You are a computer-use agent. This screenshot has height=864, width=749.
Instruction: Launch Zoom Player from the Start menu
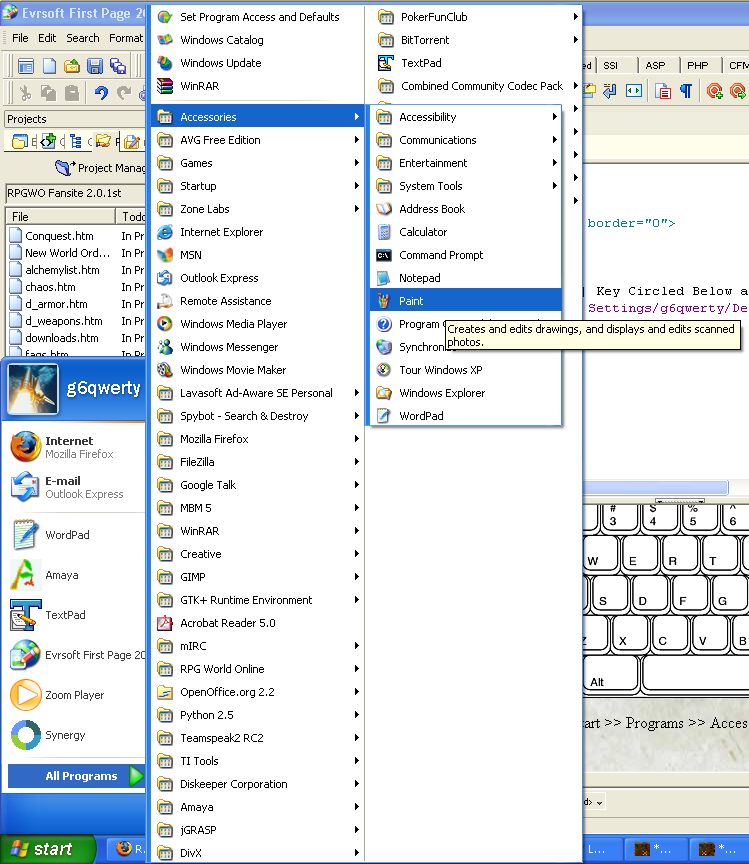74,695
